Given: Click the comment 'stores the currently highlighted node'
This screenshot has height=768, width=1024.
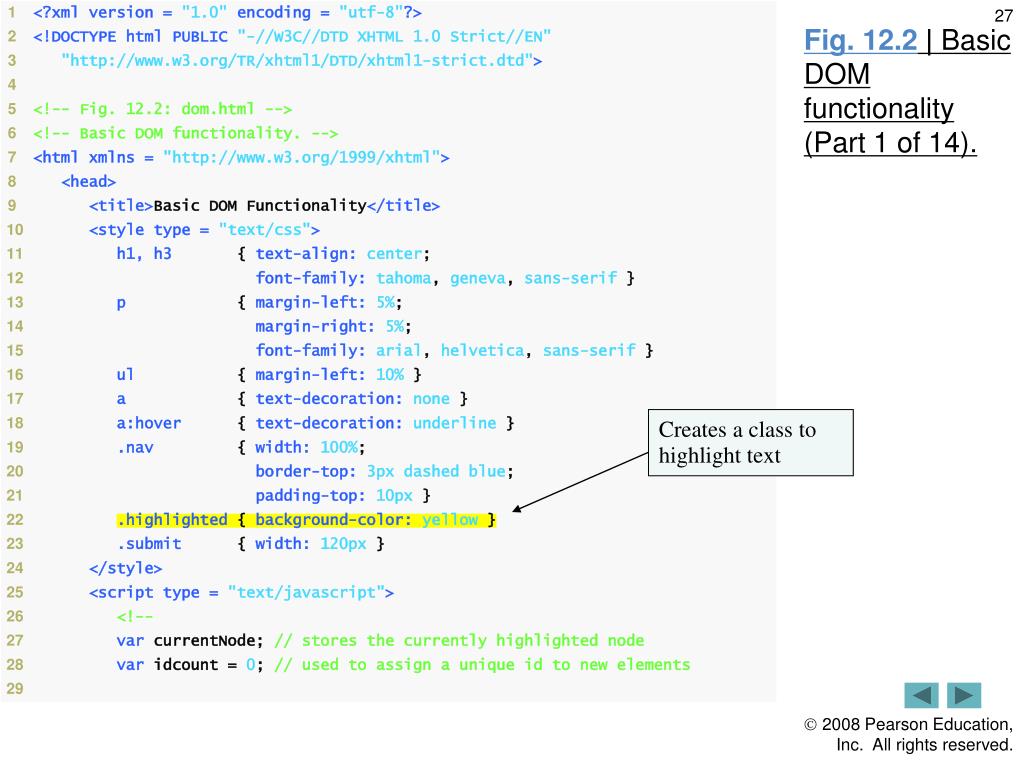Looking at the screenshot, I should (x=460, y=641).
